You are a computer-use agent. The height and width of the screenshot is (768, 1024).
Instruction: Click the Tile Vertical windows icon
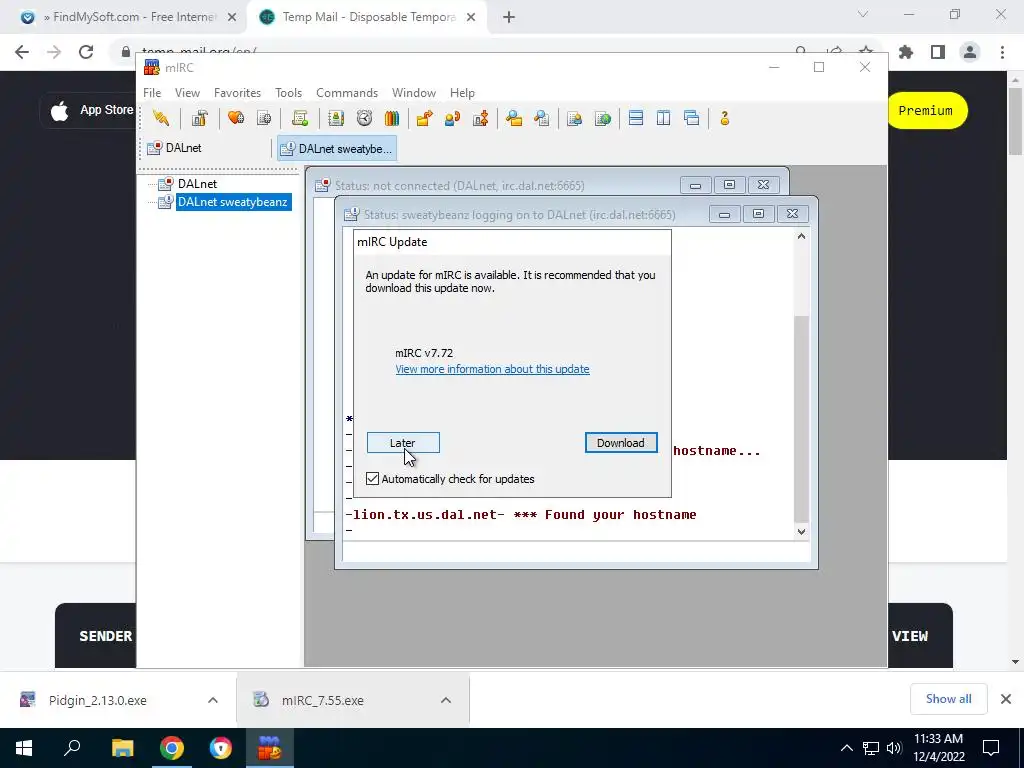click(x=664, y=118)
